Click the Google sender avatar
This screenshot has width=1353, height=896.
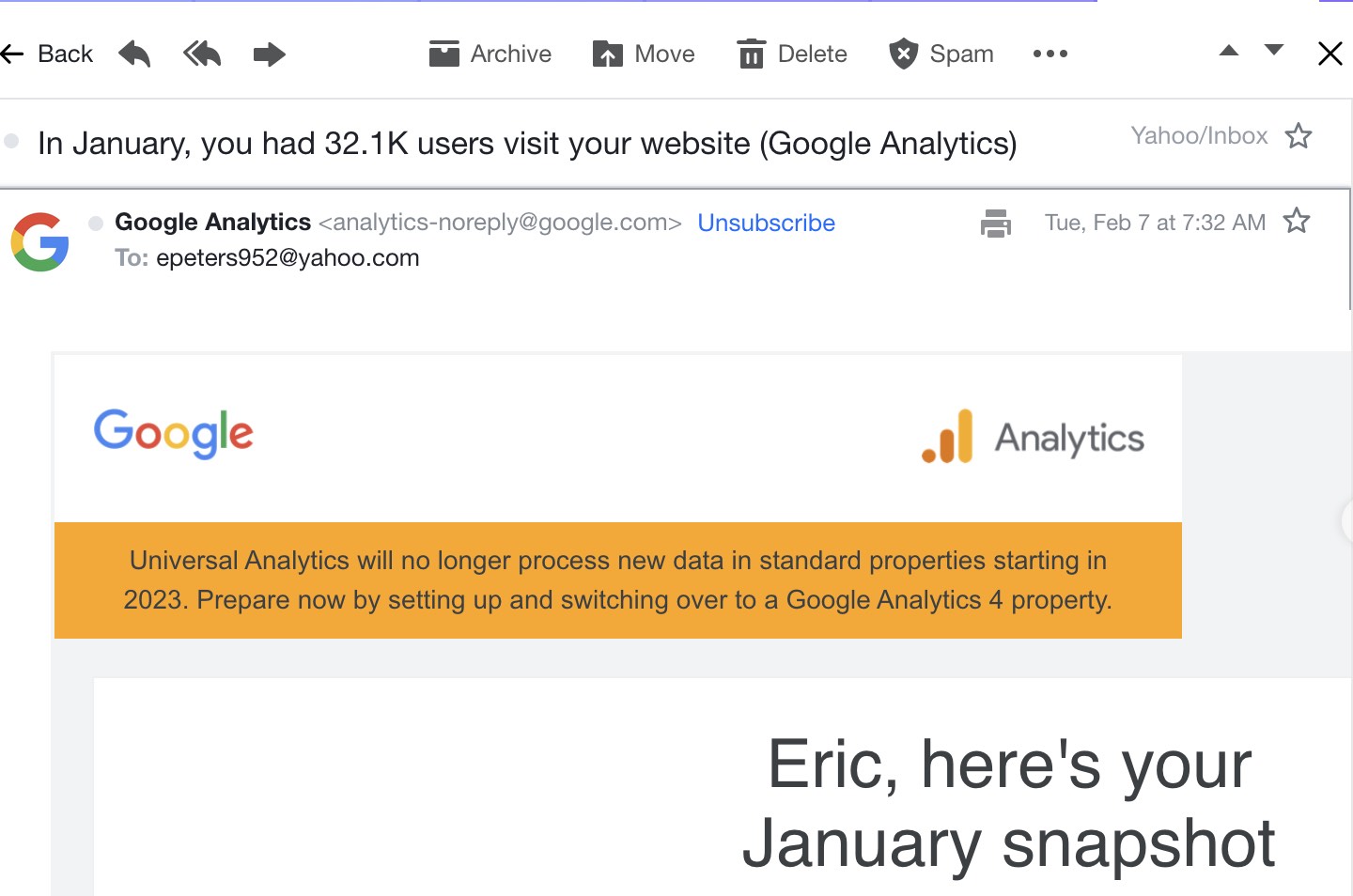coord(39,241)
